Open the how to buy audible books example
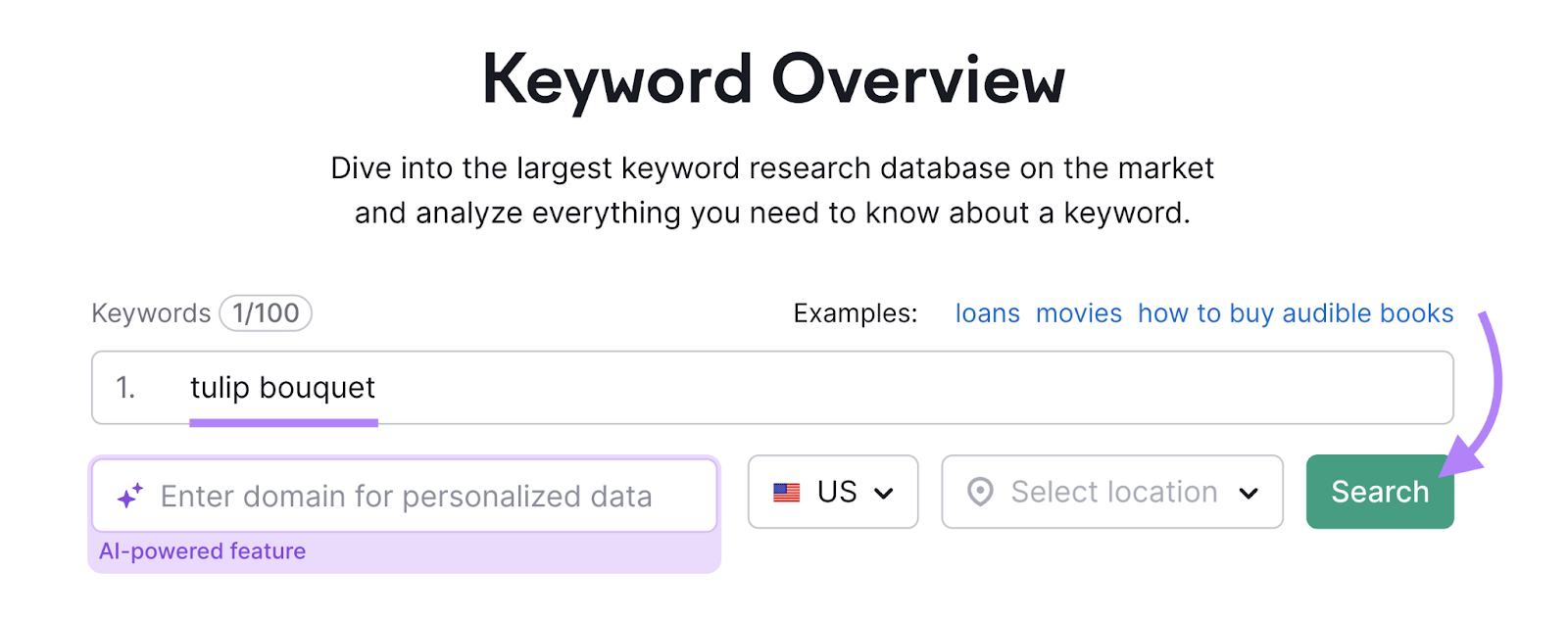Viewport: 1568px width, 619px height. tap(1295, 312)
